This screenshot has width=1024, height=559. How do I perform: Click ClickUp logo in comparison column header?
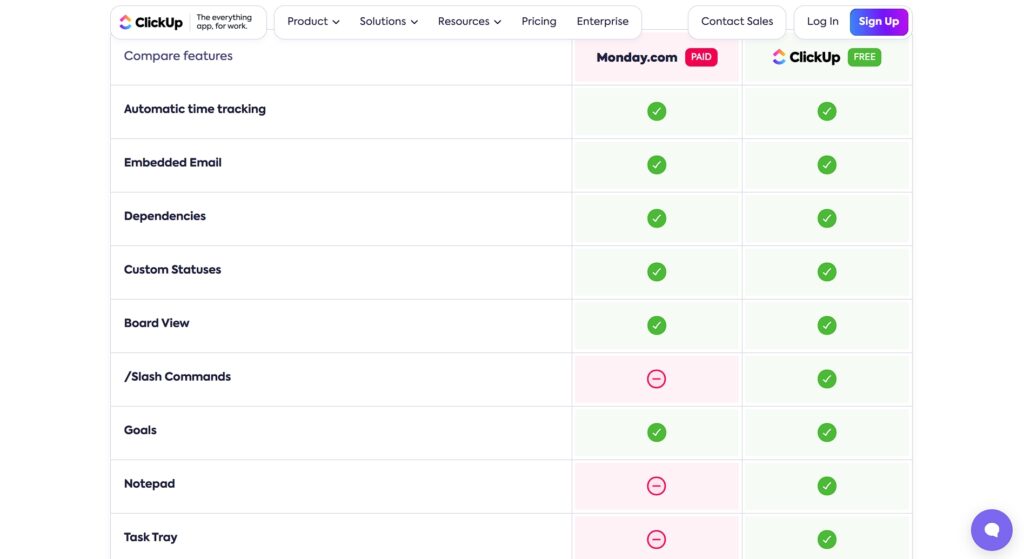pos(806,57)
